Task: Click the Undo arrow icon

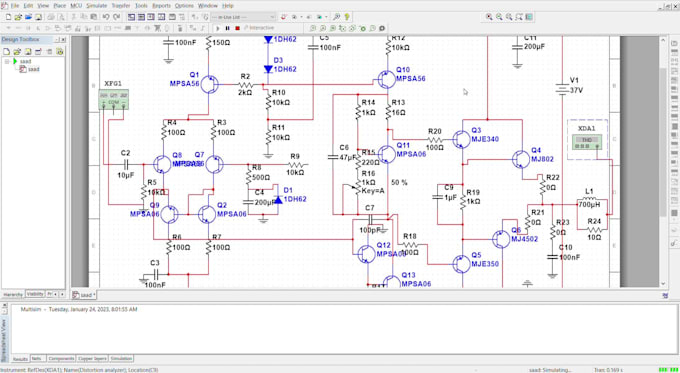Action: pyautogui.click(x=106, y=17)
